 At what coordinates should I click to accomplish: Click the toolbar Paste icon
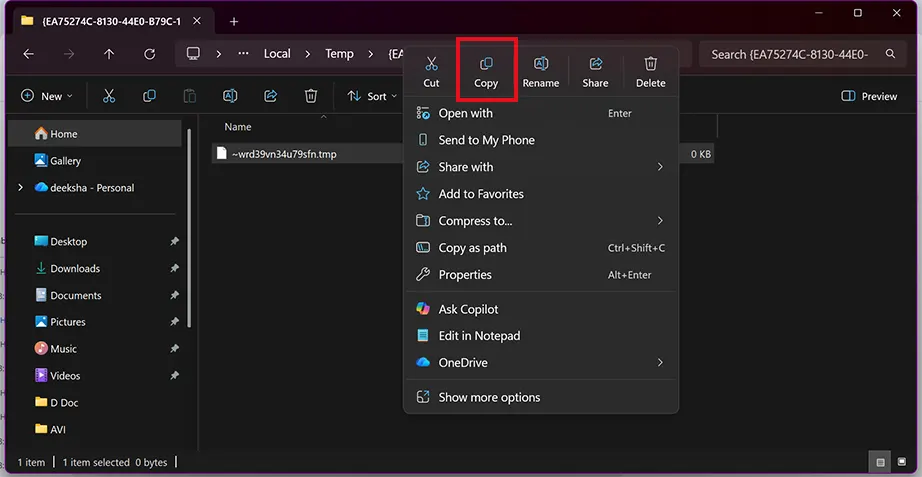coord(189,96)
